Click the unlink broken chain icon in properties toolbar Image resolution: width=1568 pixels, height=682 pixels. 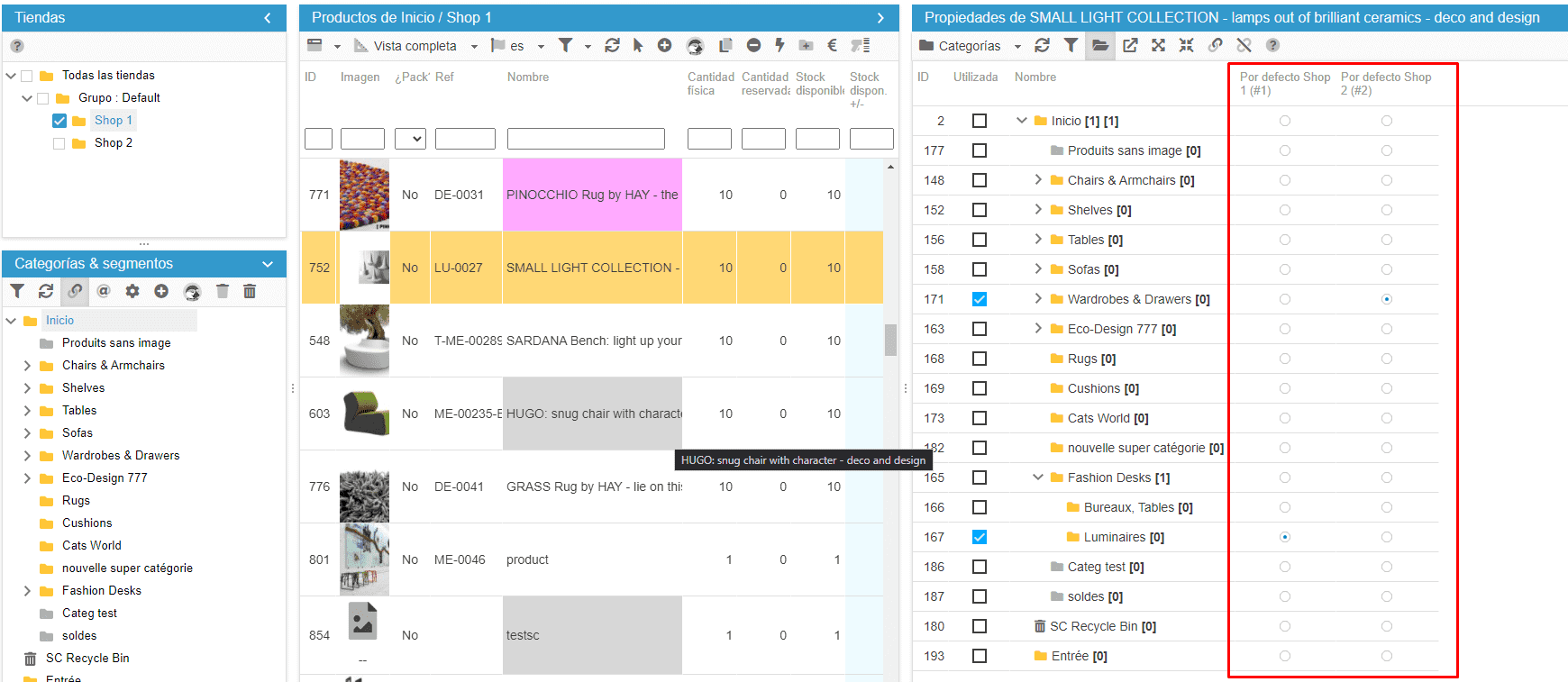[x=1244, y=45]
